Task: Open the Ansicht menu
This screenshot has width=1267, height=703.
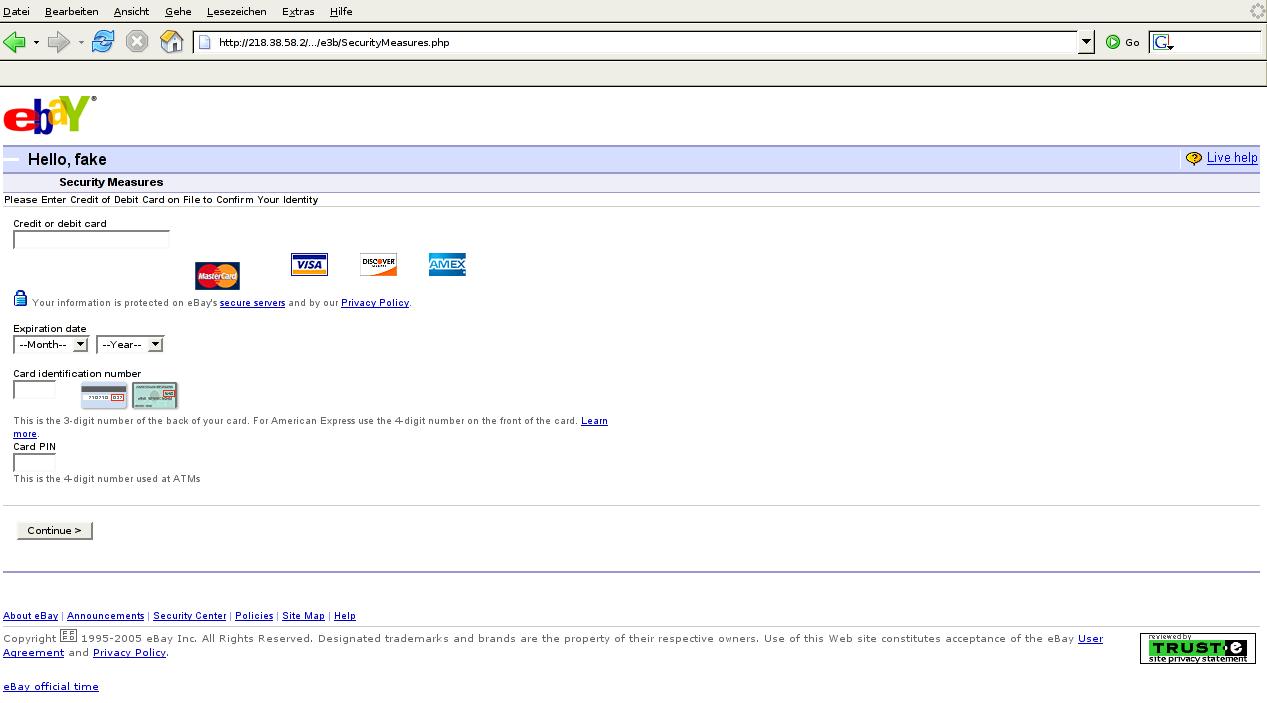Action: [x=131, y=11]
